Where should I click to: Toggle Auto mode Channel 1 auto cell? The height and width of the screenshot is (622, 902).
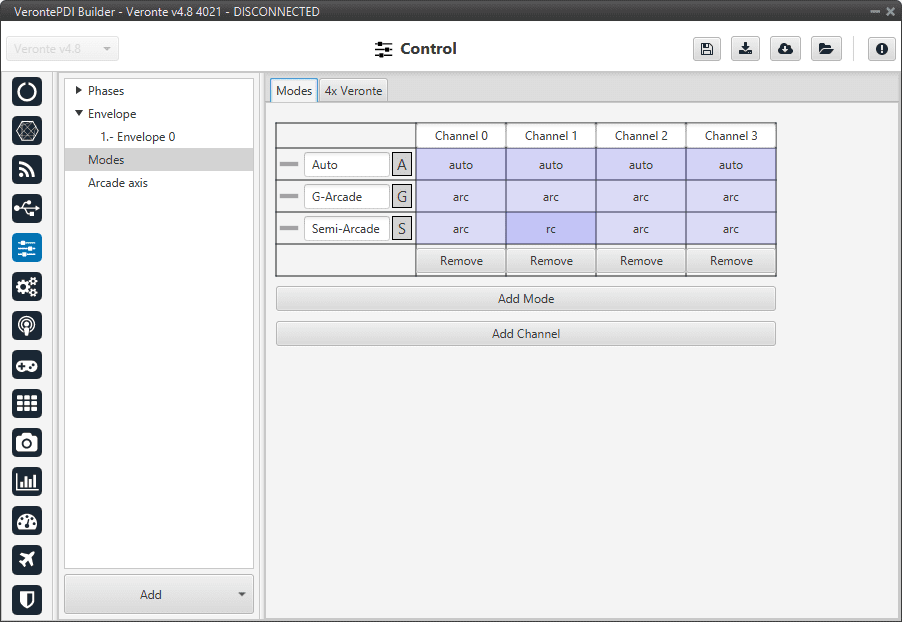[551, 165]
